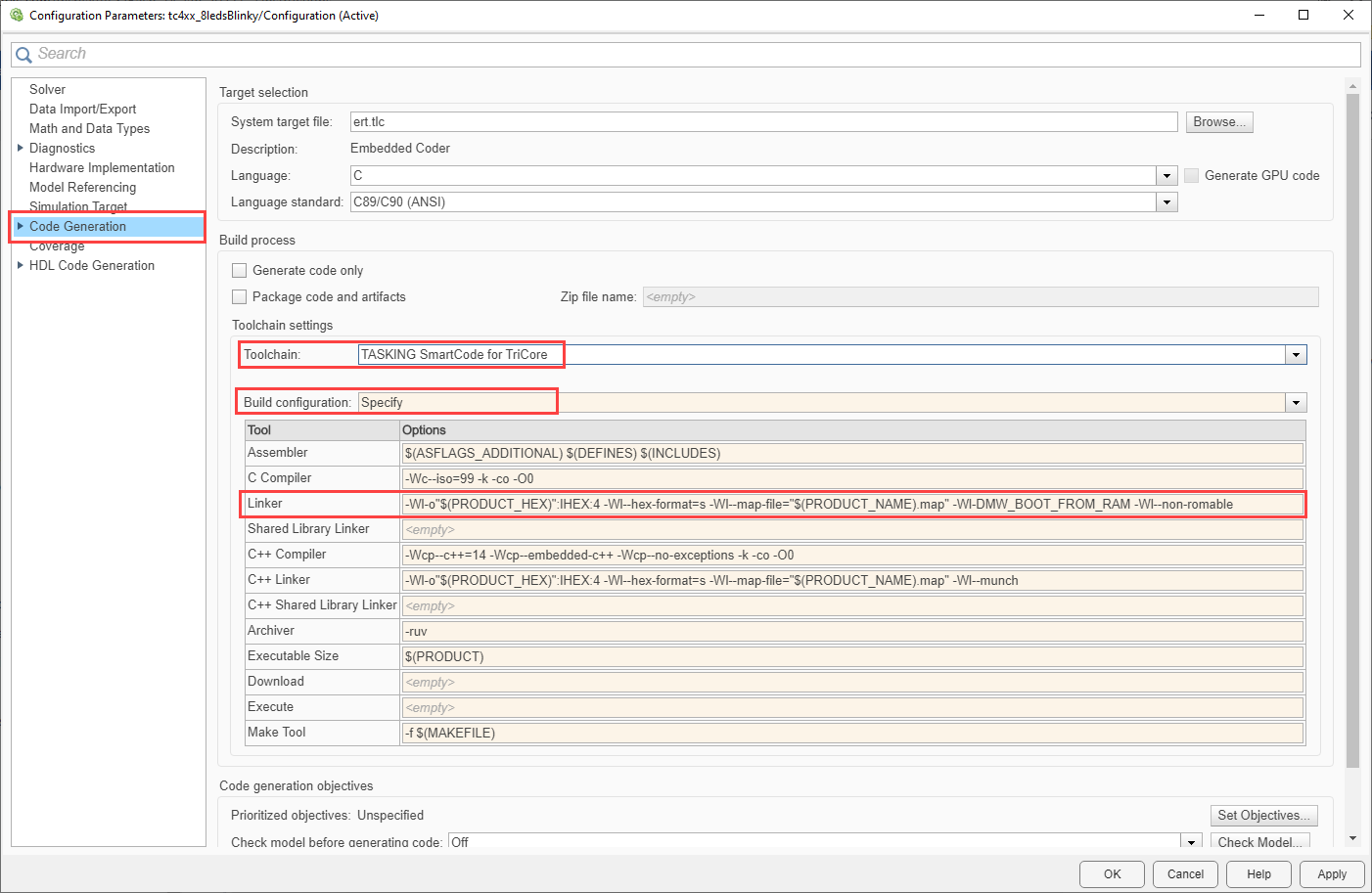The width and height of the screenshot is (1372, 893).
Task: Enable Package code and artifacts
Action: coord(240,296)
